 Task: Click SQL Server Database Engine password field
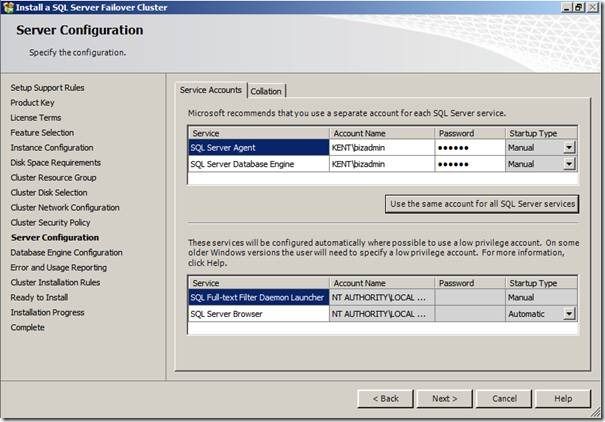click(x=470, y=164)
